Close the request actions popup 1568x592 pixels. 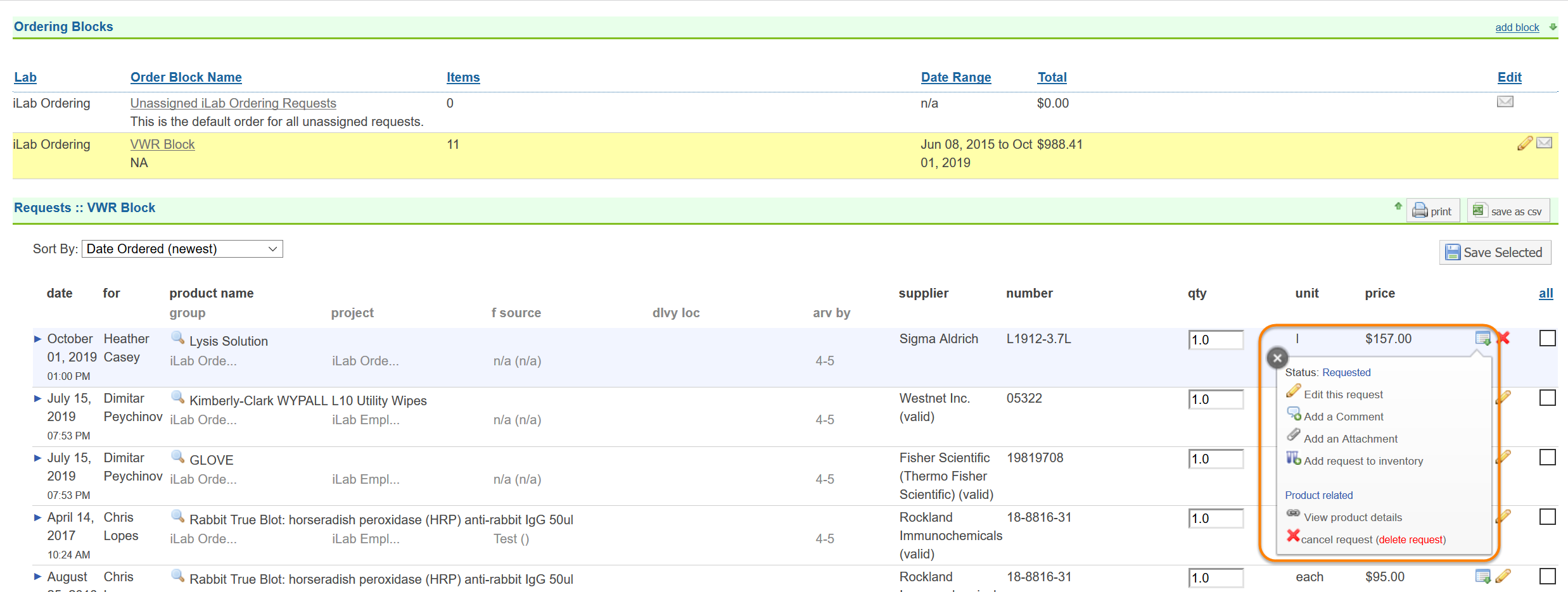[1277, 358]
